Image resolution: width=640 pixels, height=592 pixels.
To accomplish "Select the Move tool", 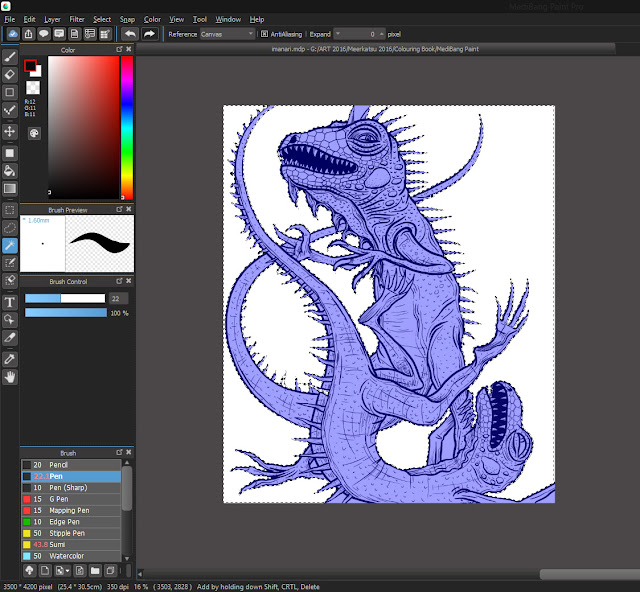I will [x=10, y=131].
